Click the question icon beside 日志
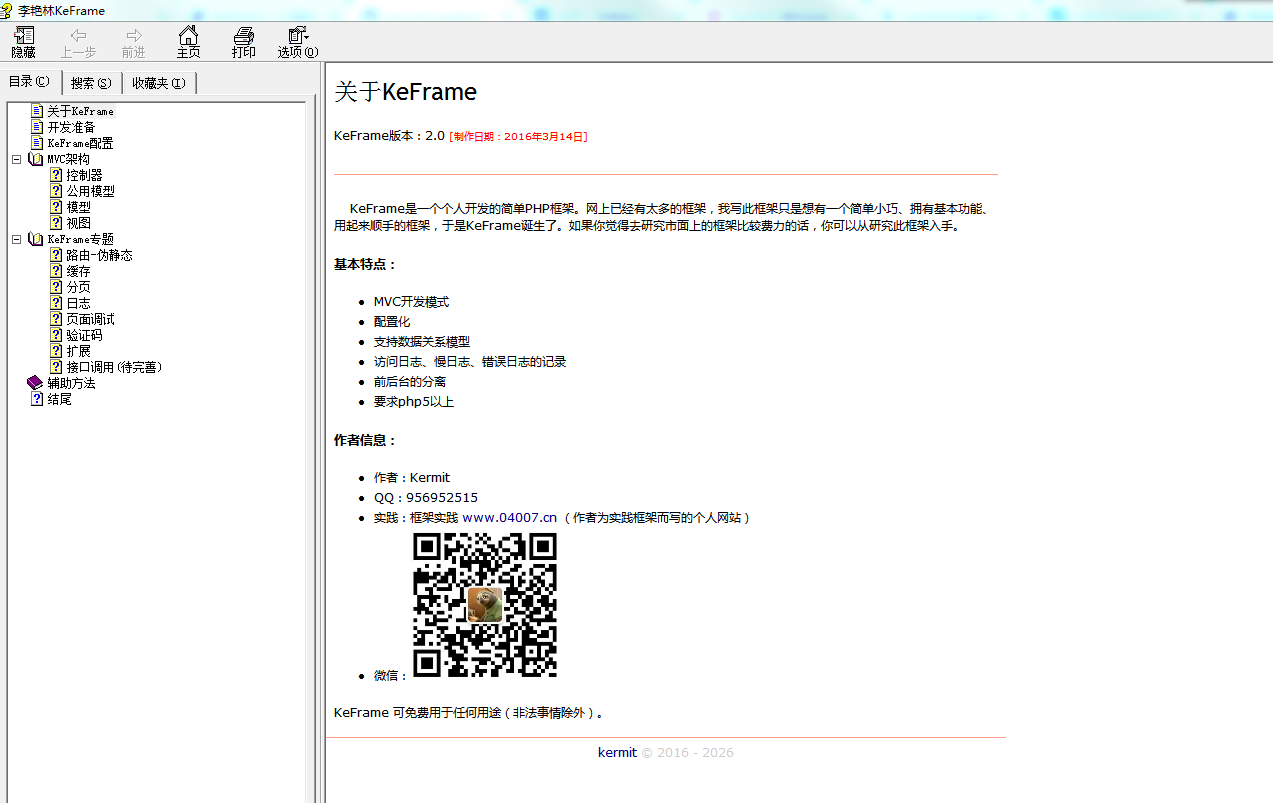This screenshot has width=1273, height=803. click(56, 303)
